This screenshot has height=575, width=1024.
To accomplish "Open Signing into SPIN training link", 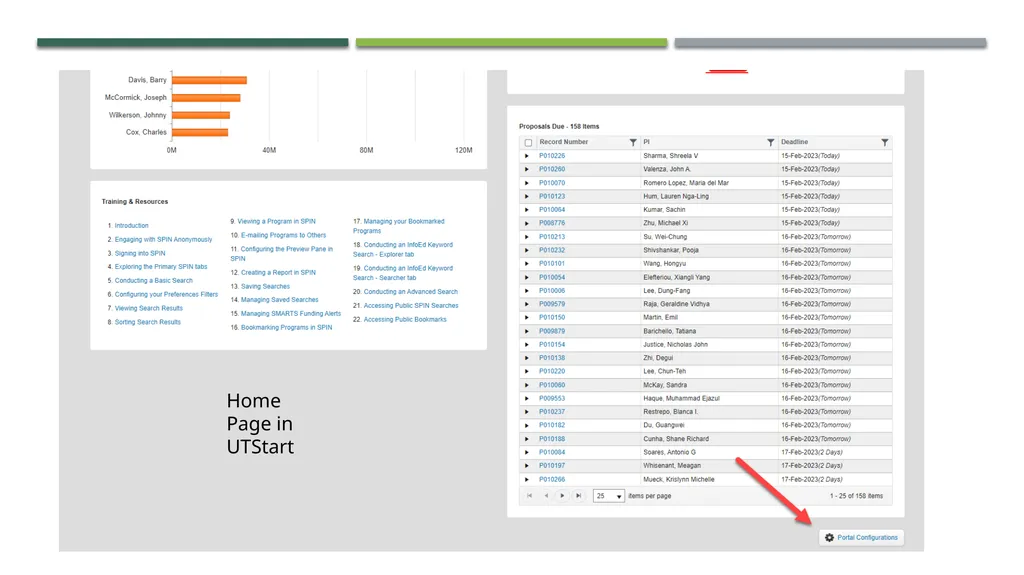I will pos(140,253).
